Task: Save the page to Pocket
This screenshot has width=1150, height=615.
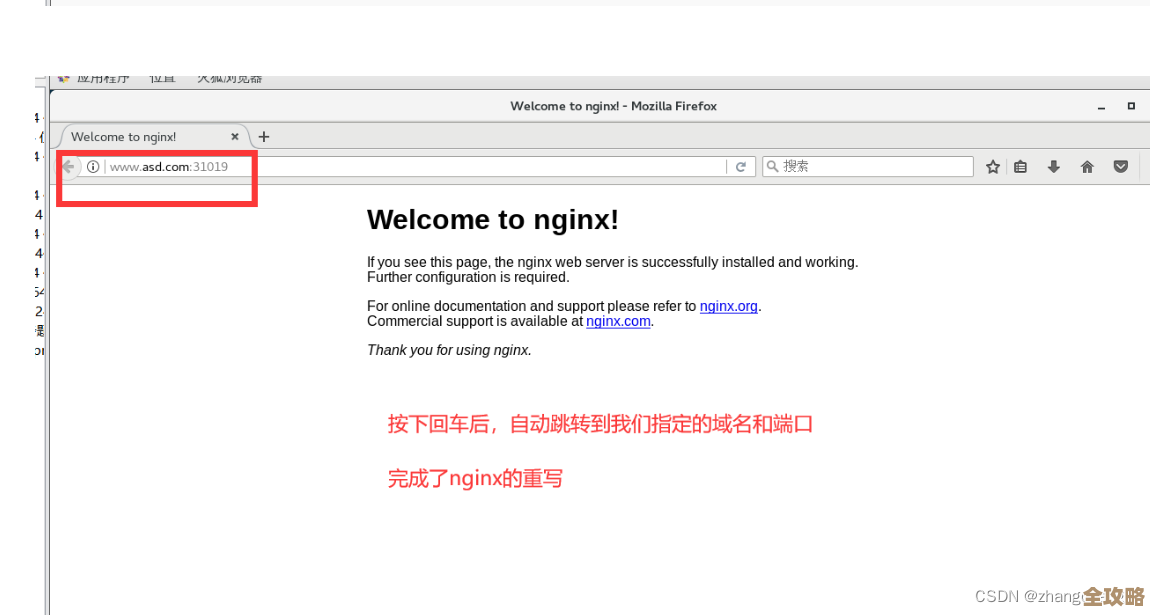Action: (1120, 166)
